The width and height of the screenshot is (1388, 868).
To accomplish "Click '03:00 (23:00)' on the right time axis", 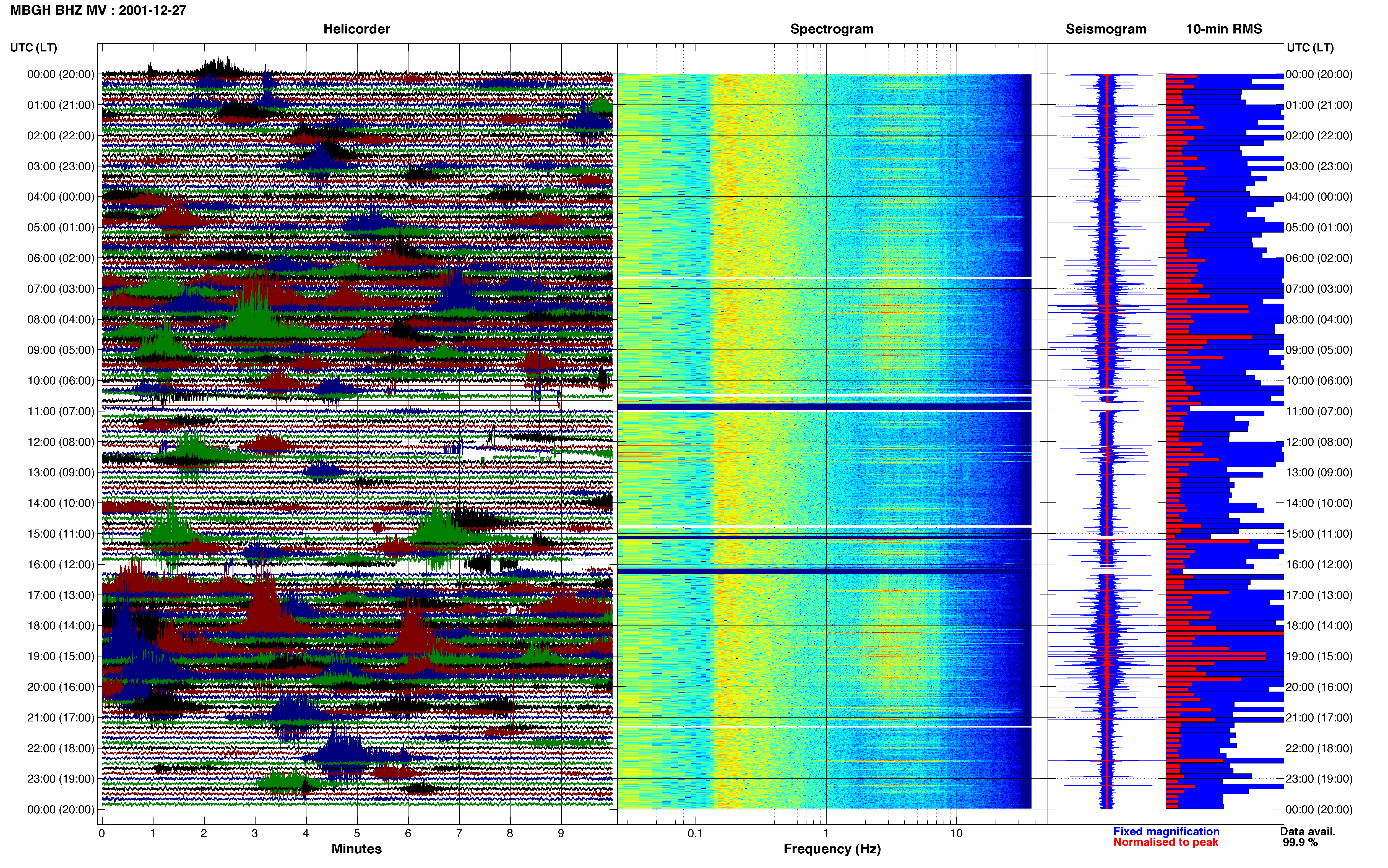I will point(1319,166).
